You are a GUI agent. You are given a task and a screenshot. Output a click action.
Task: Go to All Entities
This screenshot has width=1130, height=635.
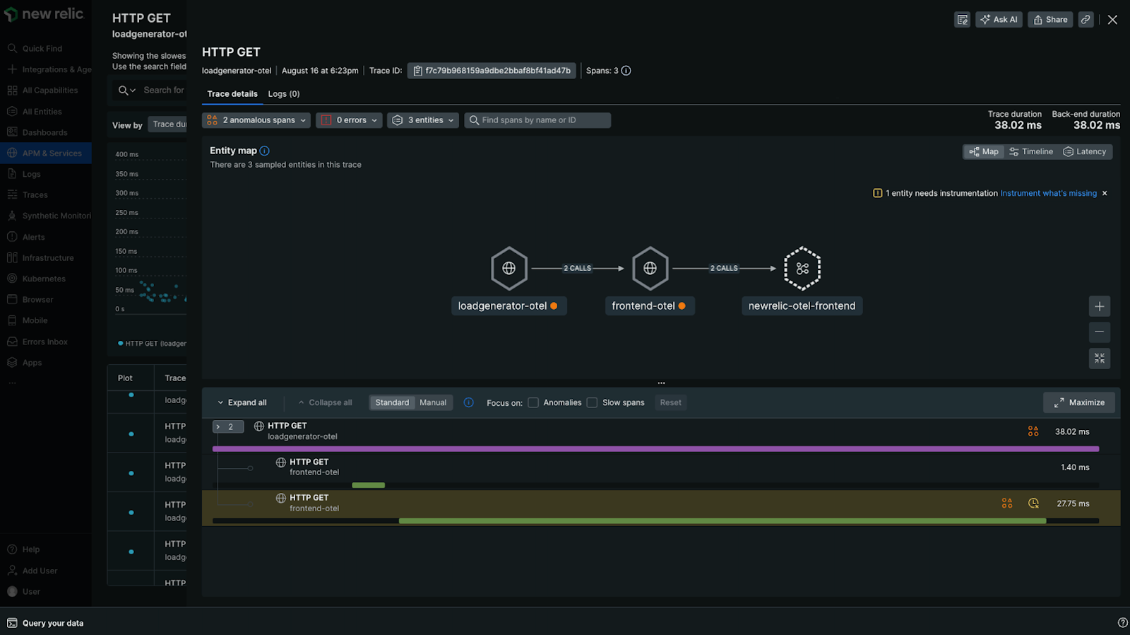(42, 112)
